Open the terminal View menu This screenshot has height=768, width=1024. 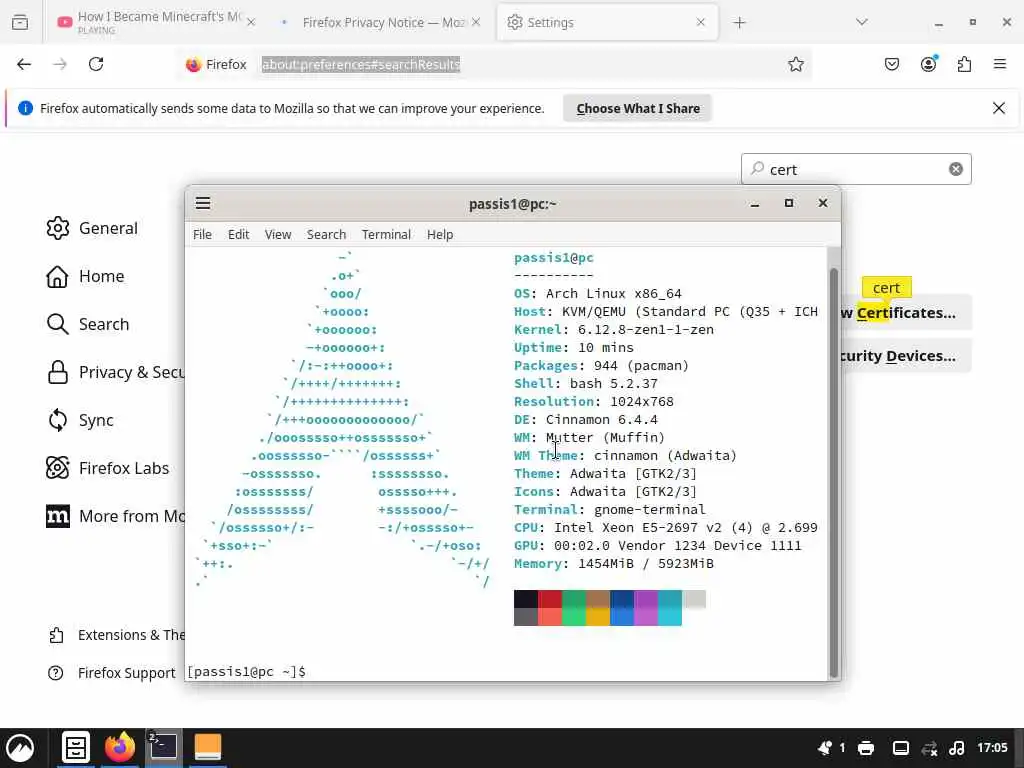278,234
